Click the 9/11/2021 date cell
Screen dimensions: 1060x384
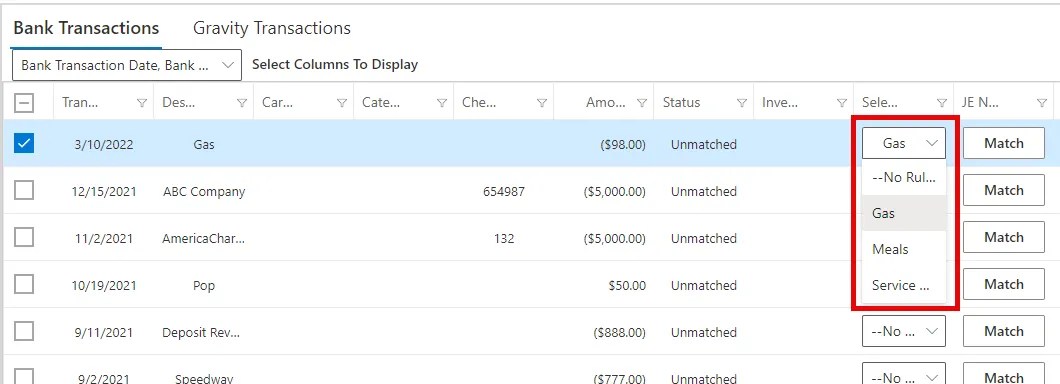point(103,333)
